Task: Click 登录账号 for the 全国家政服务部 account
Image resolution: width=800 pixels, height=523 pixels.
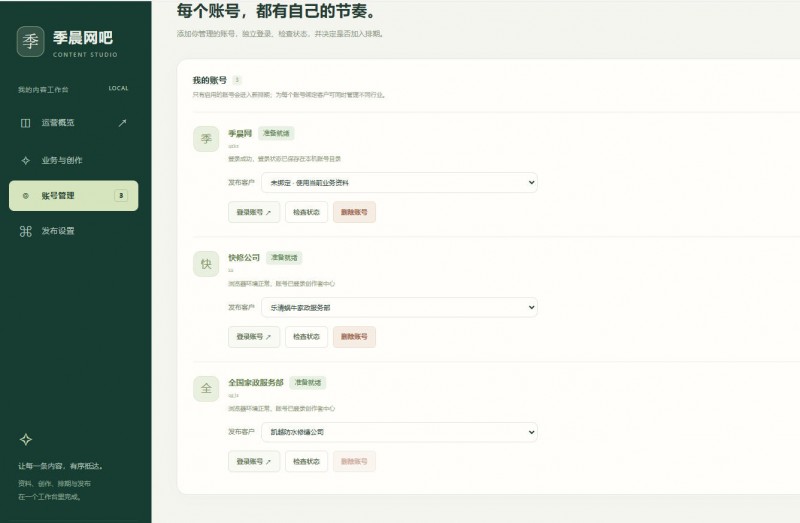Action: pos(254,461)
